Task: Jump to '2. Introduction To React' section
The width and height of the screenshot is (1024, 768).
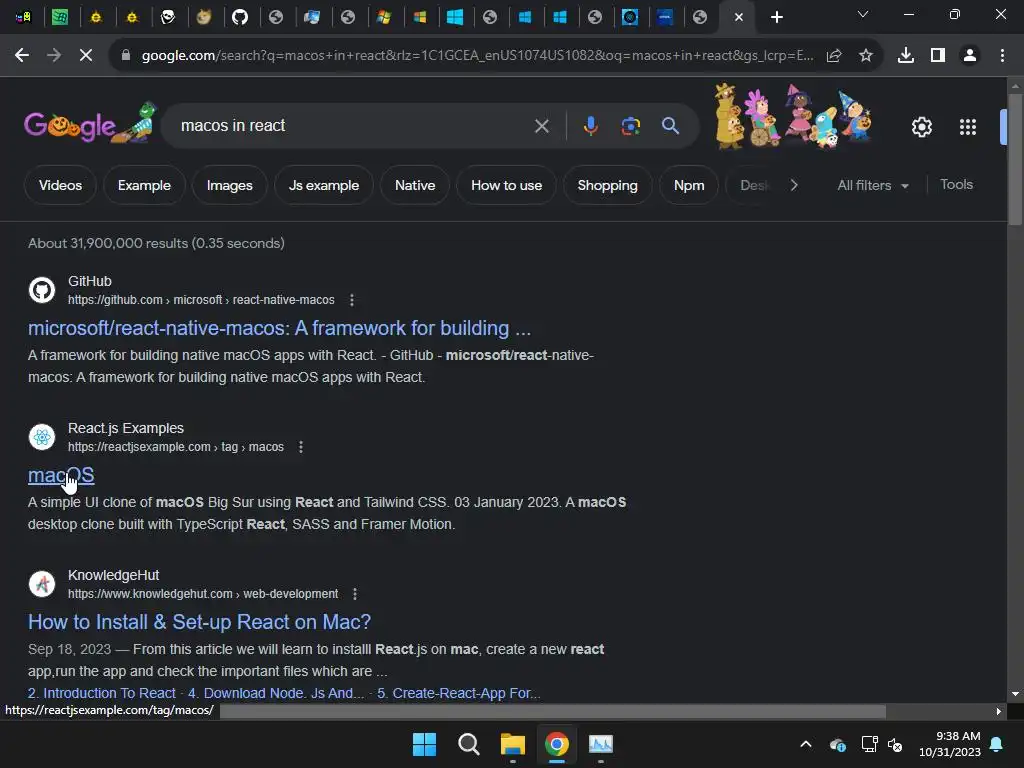Action: (x=102, y=693)
